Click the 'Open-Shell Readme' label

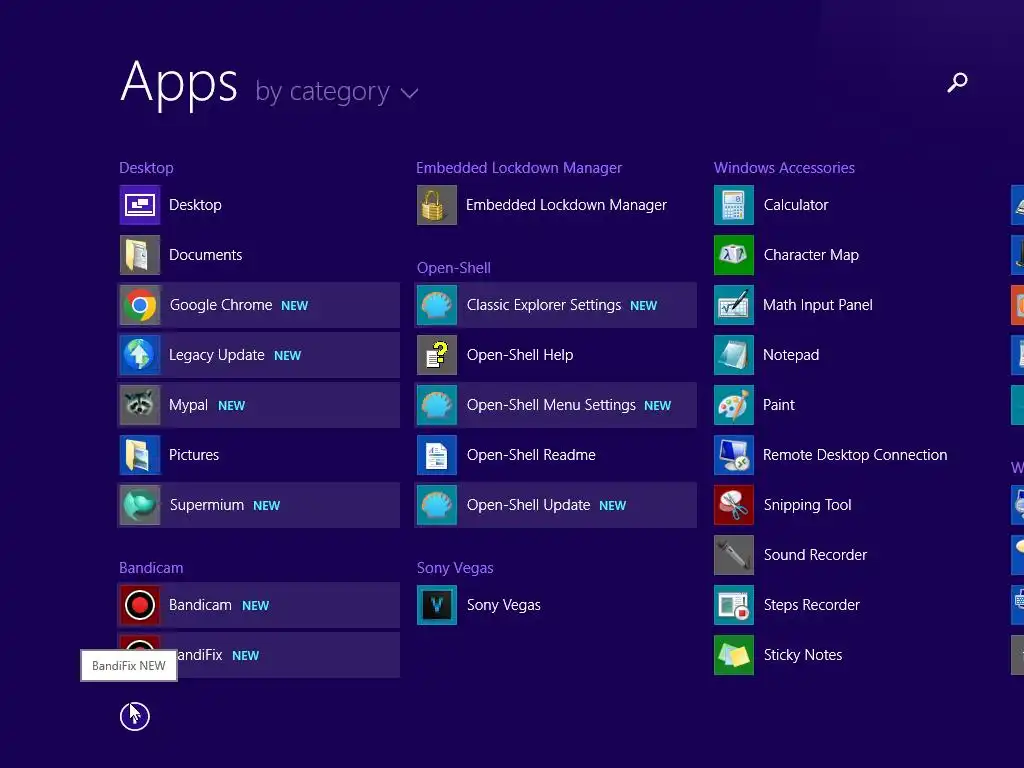tap(531, 455)
